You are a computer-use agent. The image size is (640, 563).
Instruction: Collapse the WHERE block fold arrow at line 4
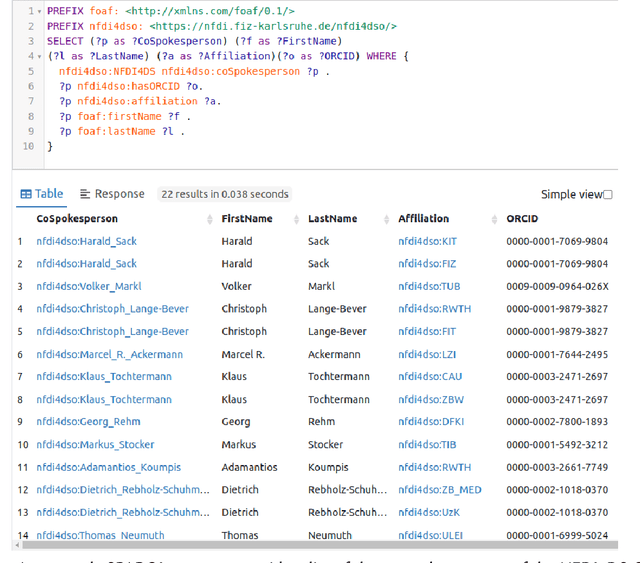(38, 57)
